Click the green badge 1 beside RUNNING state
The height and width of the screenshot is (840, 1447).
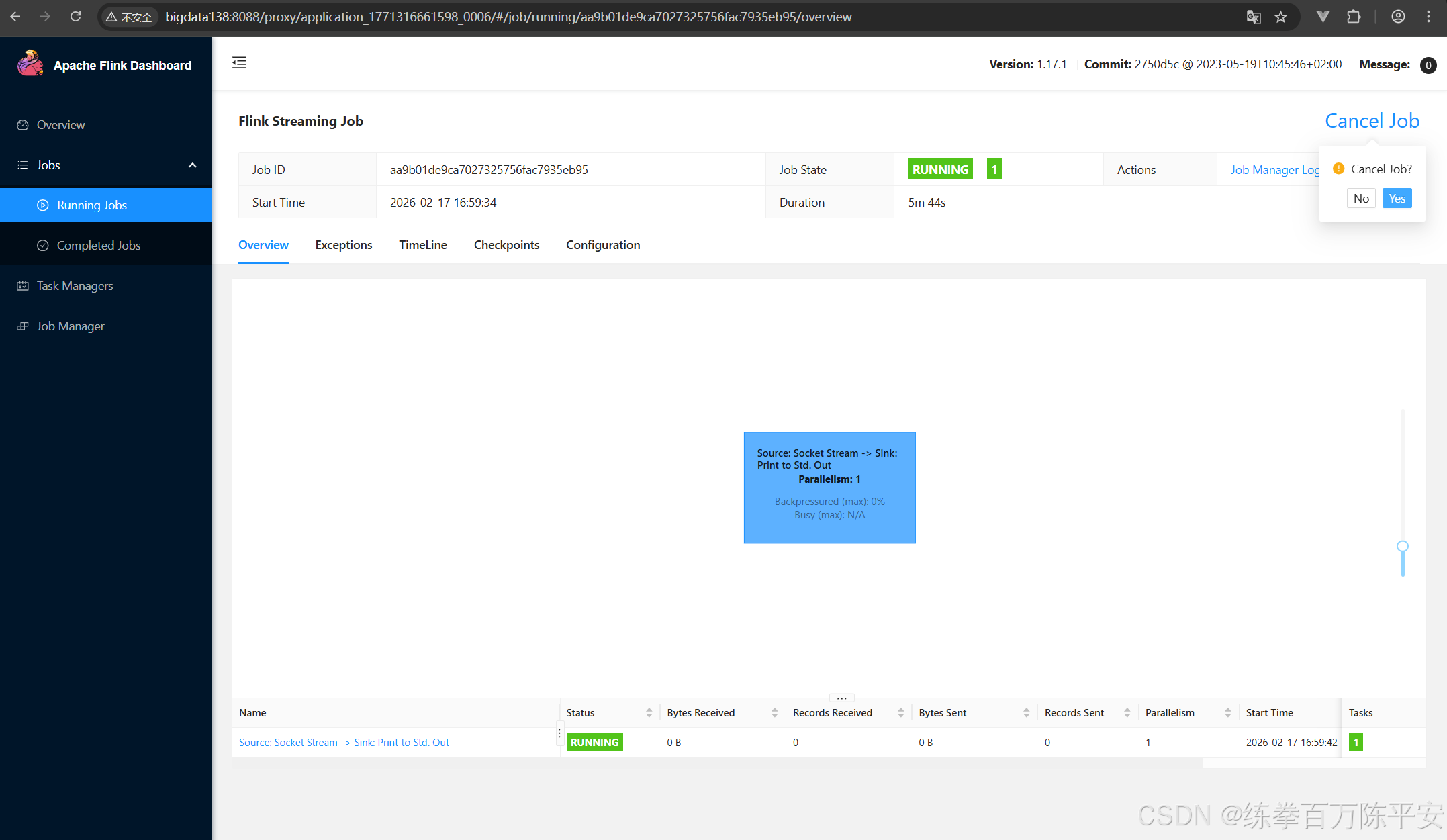tap(994, 169)
